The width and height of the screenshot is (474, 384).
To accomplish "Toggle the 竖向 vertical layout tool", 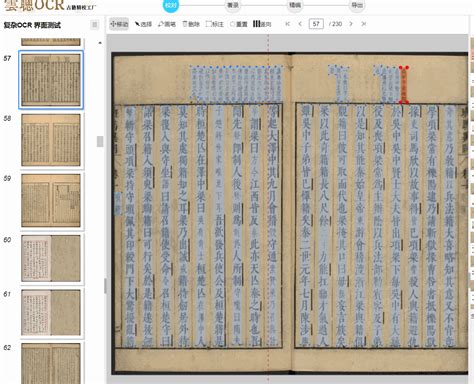I will click(x=262, y=24).
